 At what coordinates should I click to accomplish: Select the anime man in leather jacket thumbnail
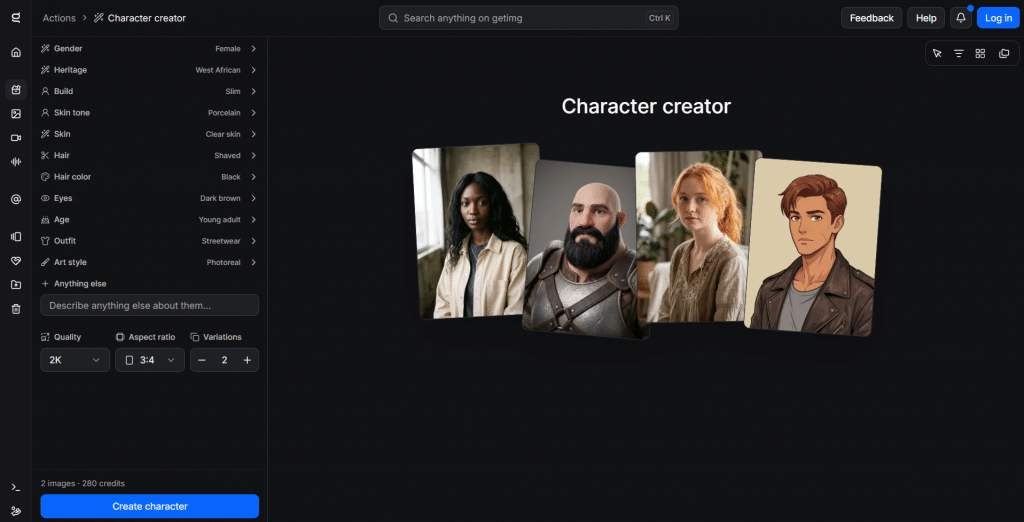coord(812,247)
